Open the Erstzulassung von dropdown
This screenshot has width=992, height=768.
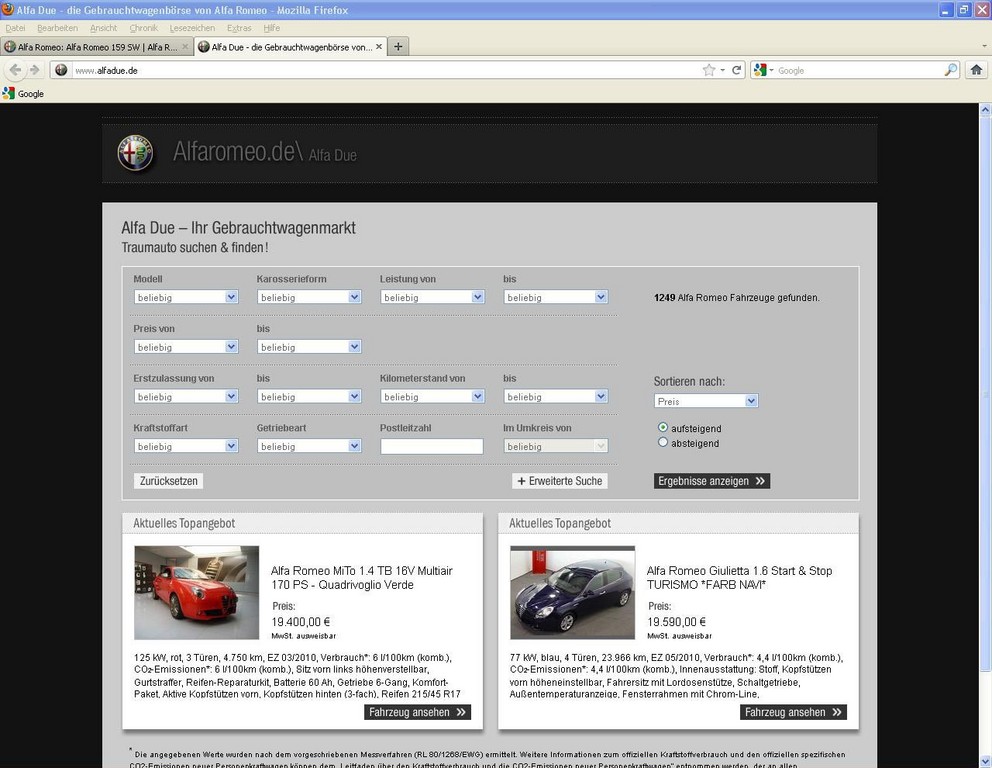(186, 397)
